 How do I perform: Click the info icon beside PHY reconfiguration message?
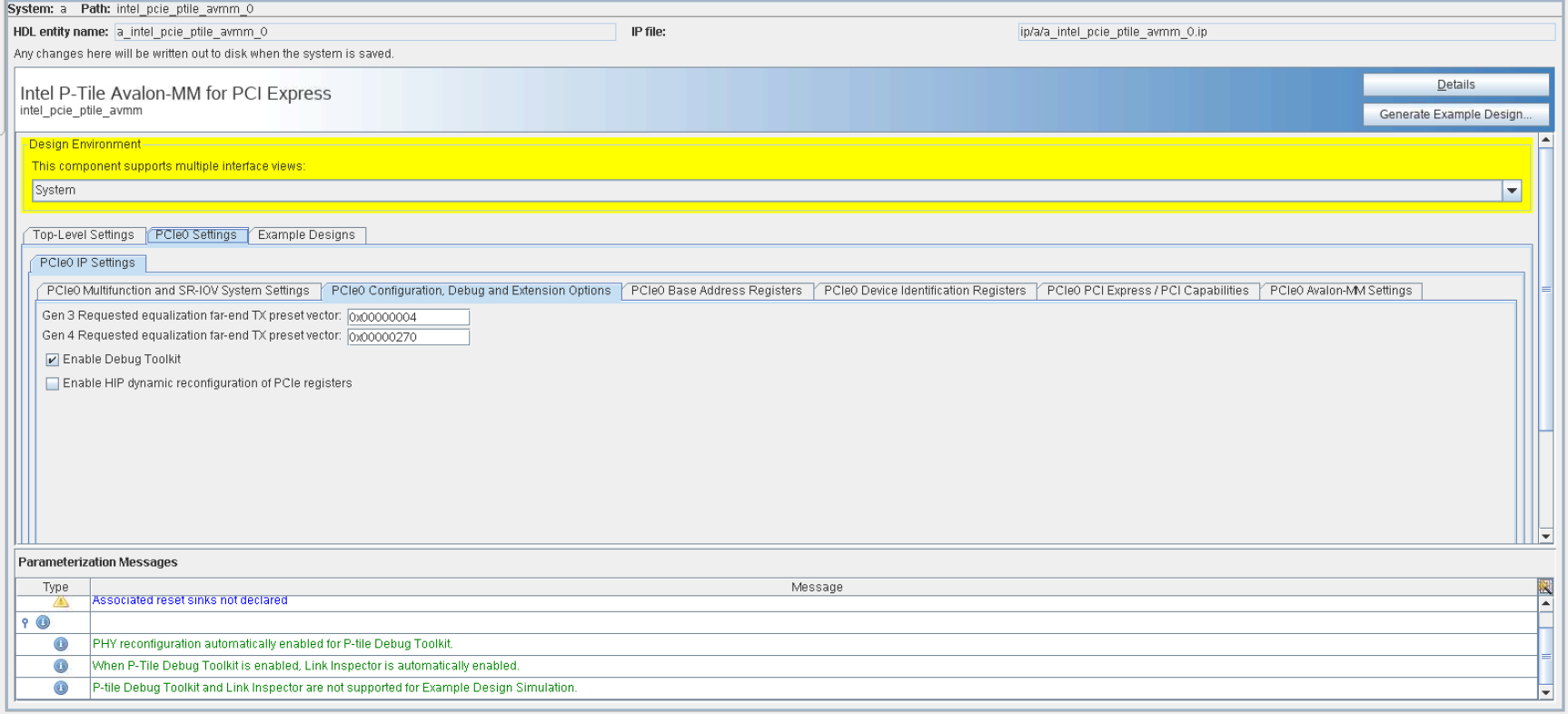[x=61, y=644]
